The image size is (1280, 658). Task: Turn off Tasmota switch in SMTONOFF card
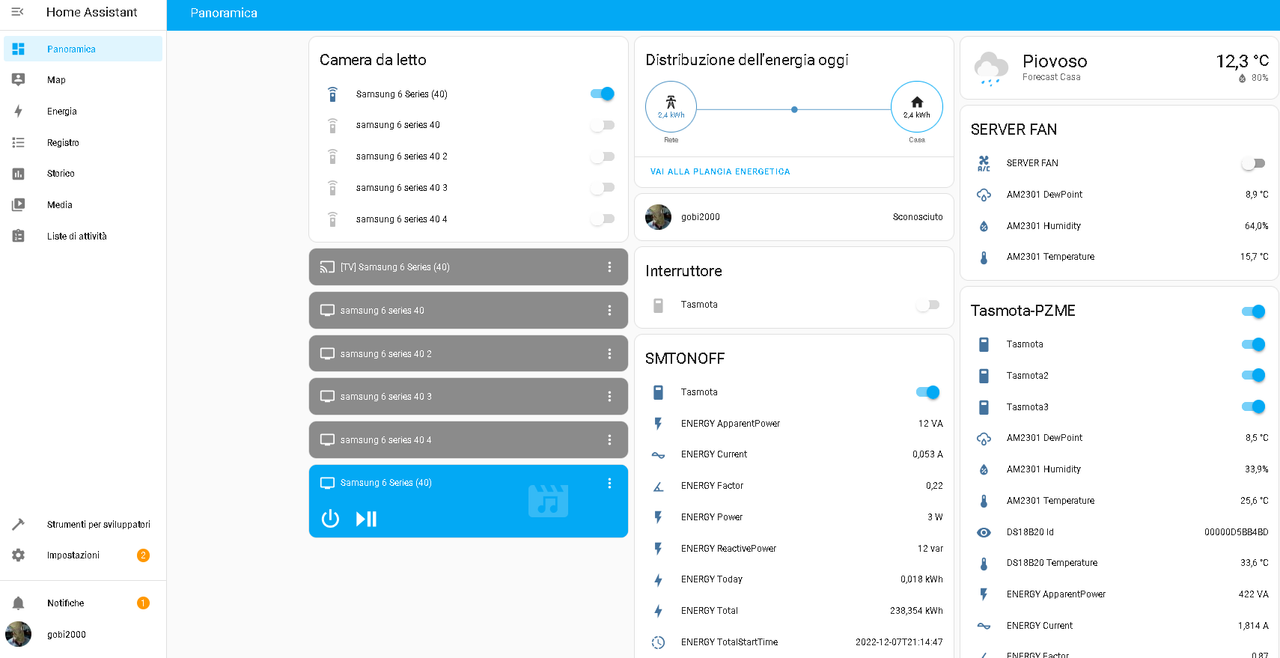pos(928,392)
